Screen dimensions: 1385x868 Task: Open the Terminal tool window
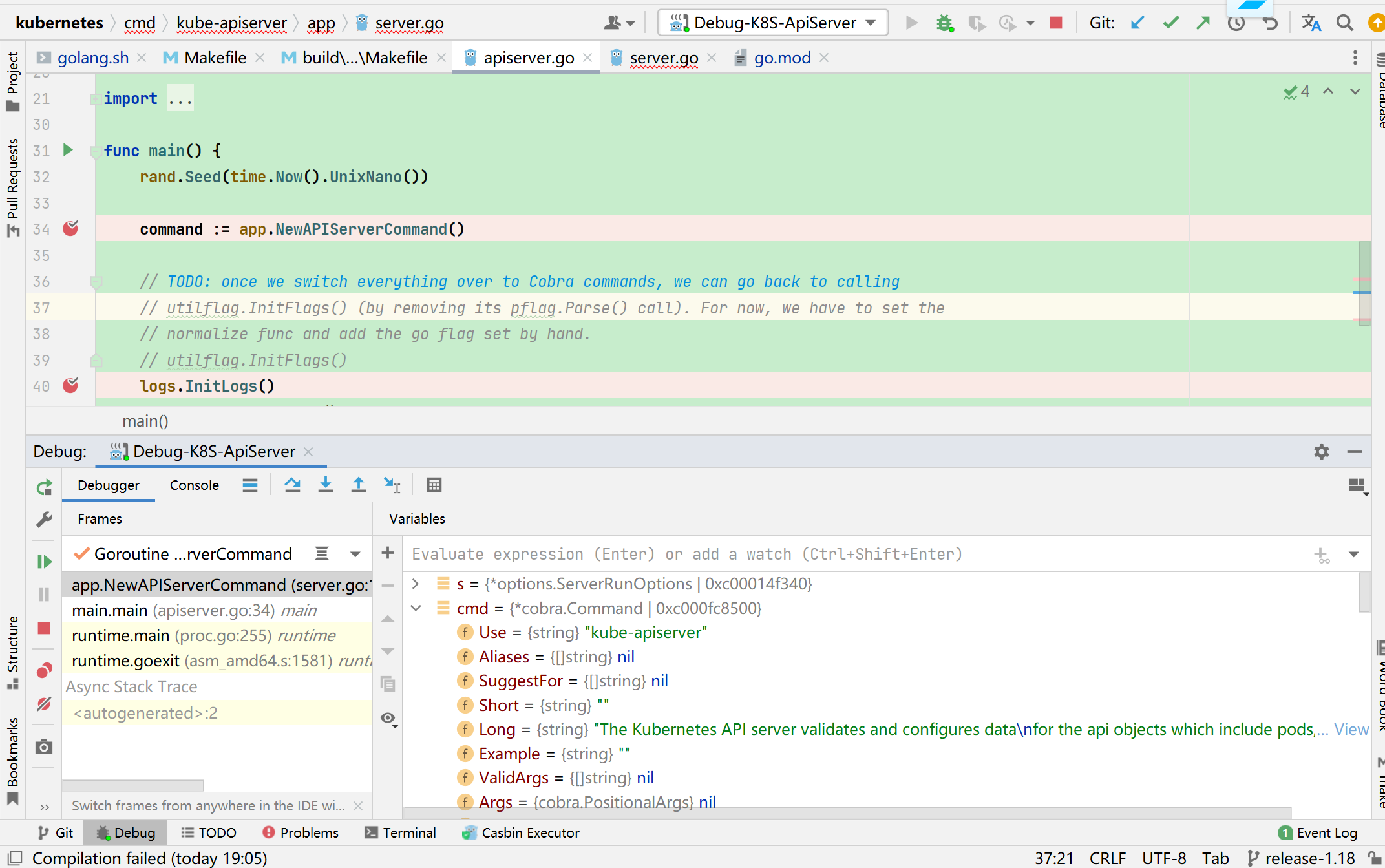click(x=401, y=832)
